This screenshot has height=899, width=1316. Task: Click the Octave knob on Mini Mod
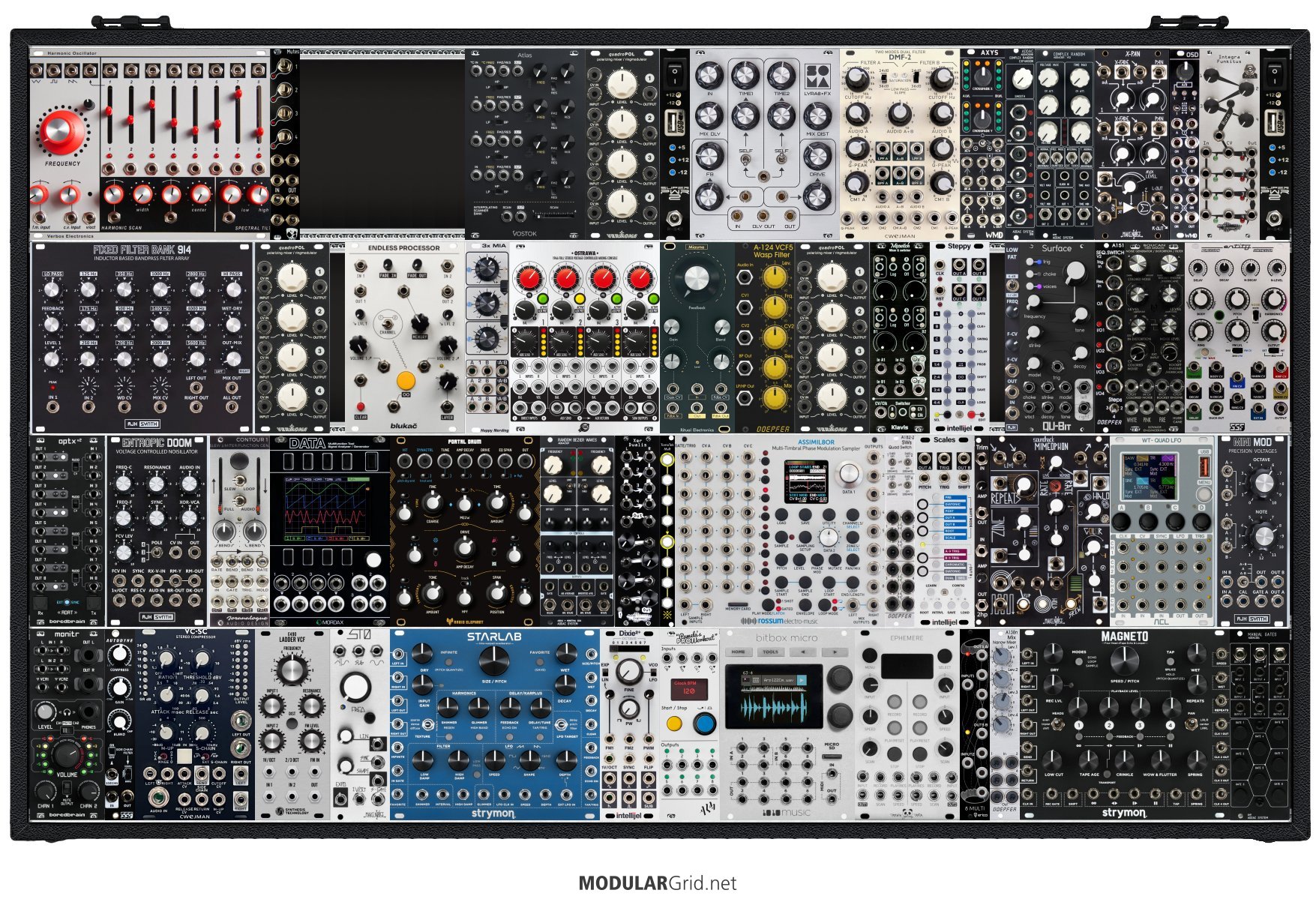(x=1264, y=481)
